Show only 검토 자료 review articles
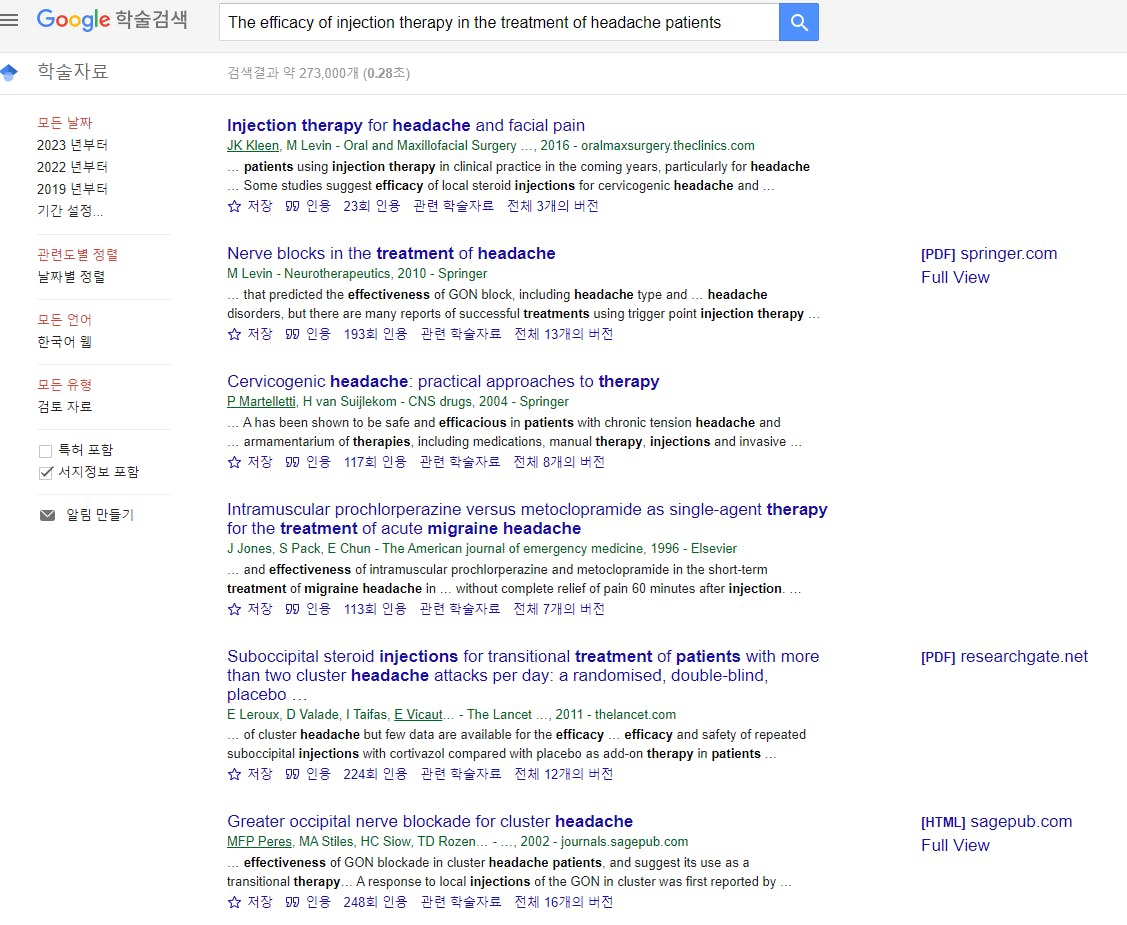The image size is (1127, 925). click(65, 407)
